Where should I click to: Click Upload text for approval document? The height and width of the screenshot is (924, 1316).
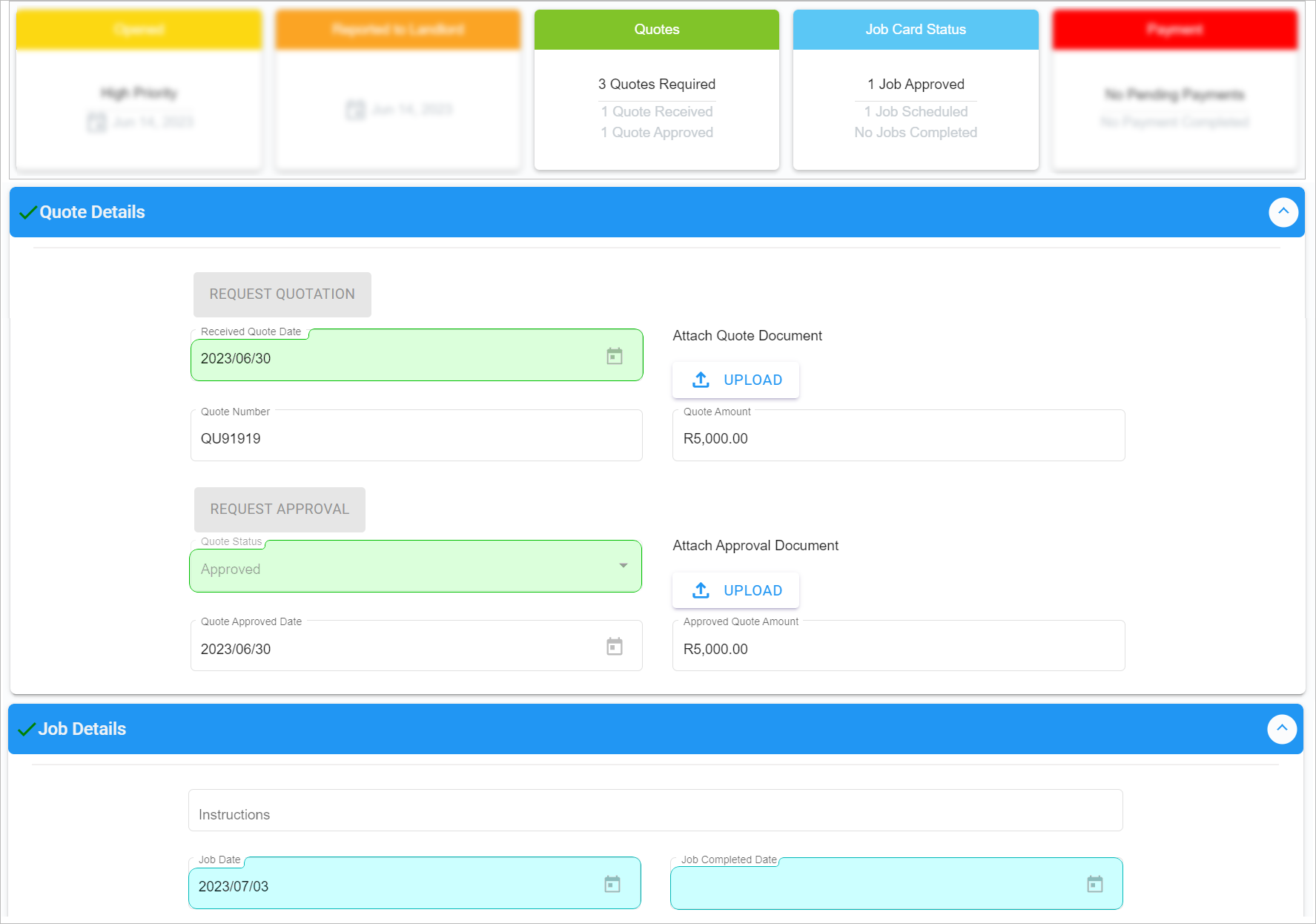coord(753,590)
